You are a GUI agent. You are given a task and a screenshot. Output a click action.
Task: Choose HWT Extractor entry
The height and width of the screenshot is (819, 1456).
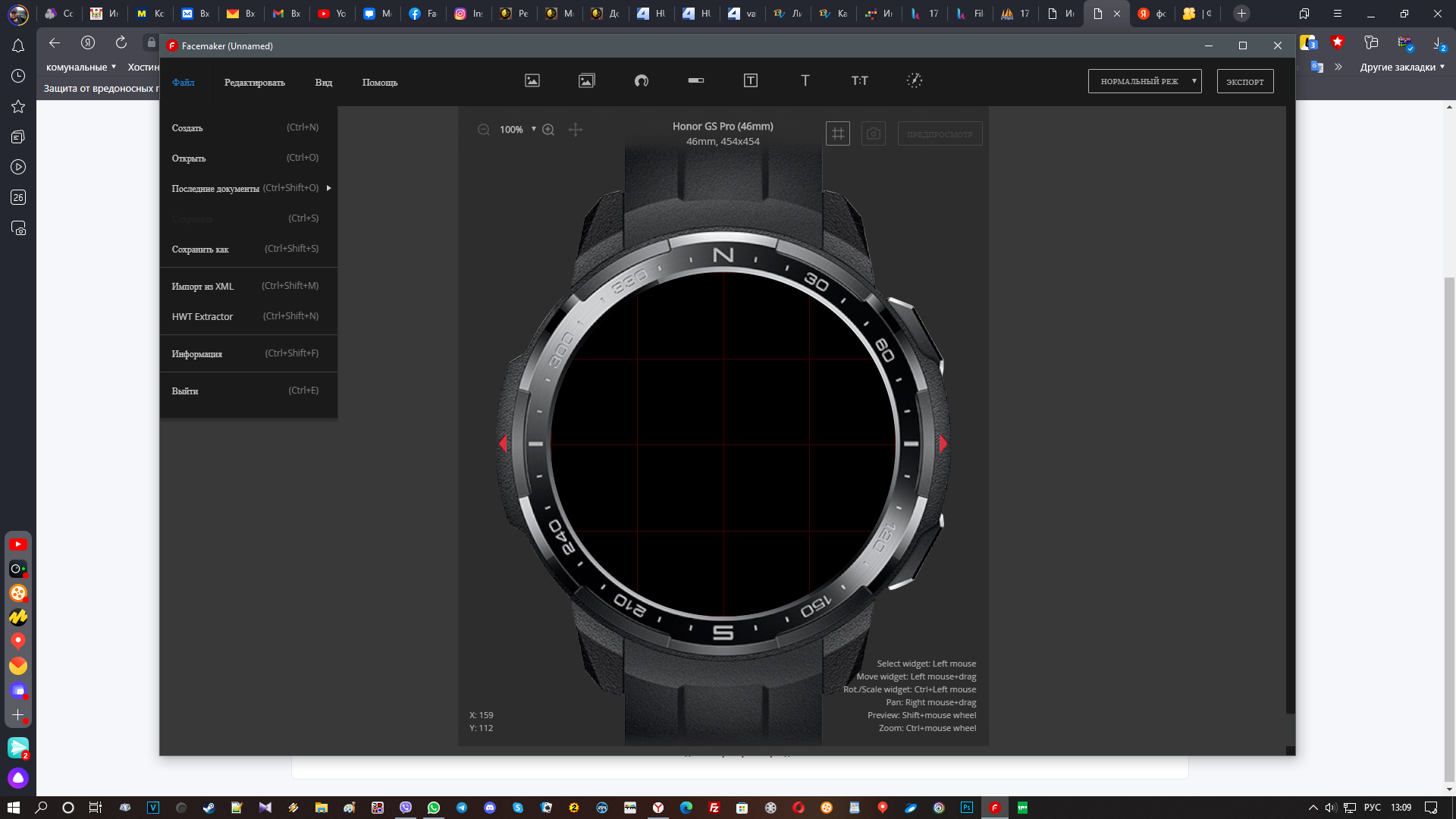pos(249,316)
